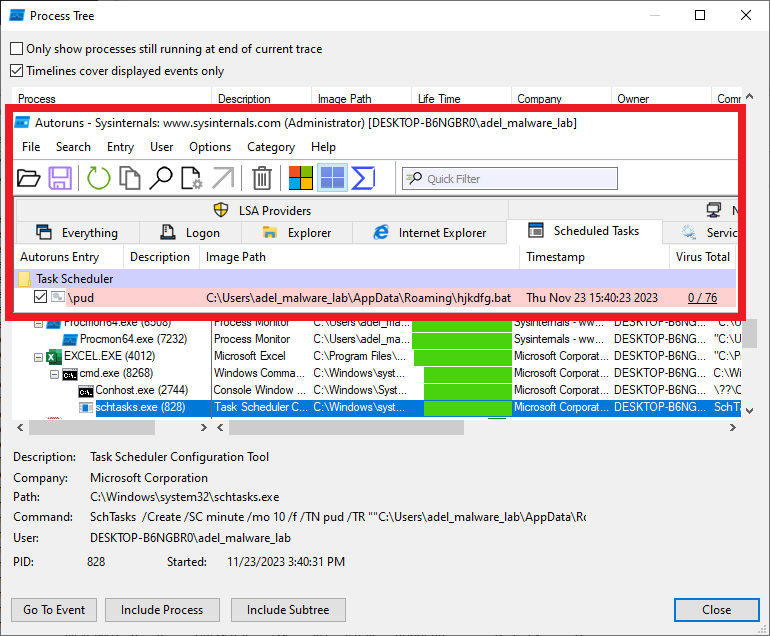
Task: Click the vertical scrollbar up arrow
Action: [750, 96]
